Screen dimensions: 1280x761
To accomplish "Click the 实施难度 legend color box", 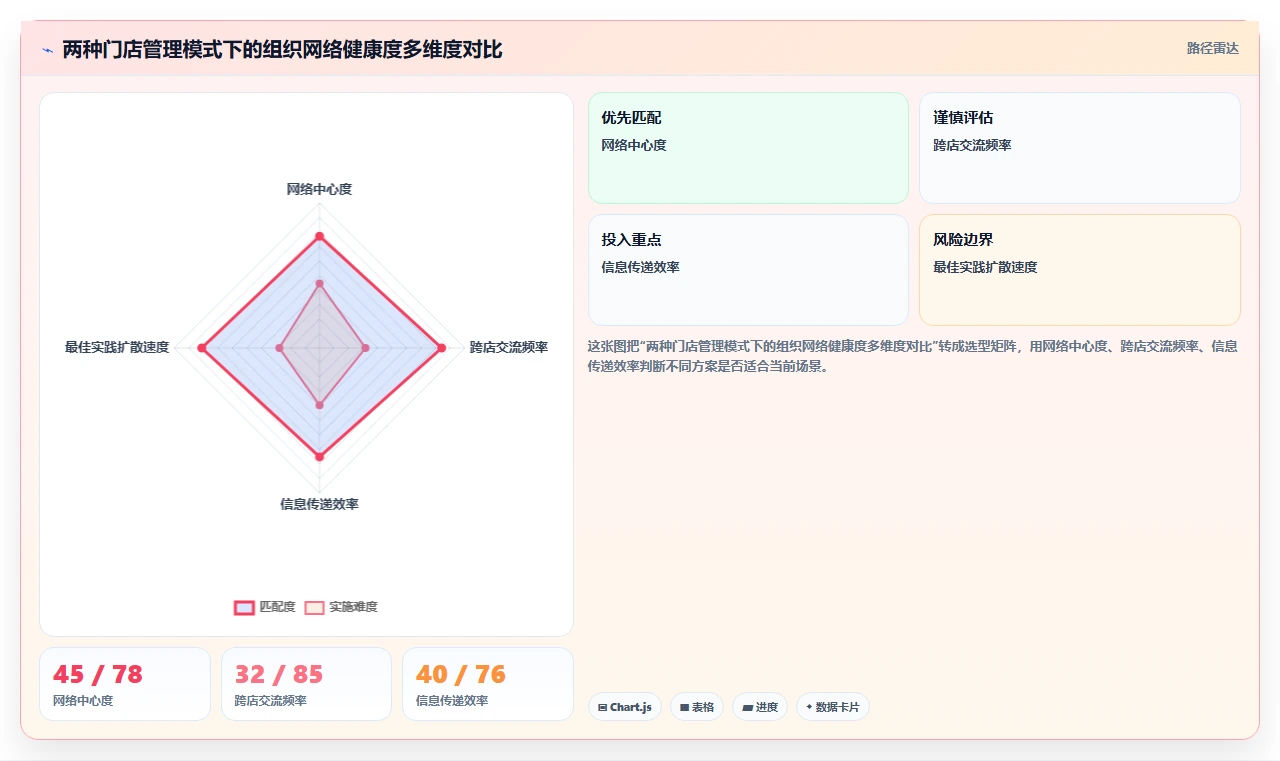I will click(314, 607).
